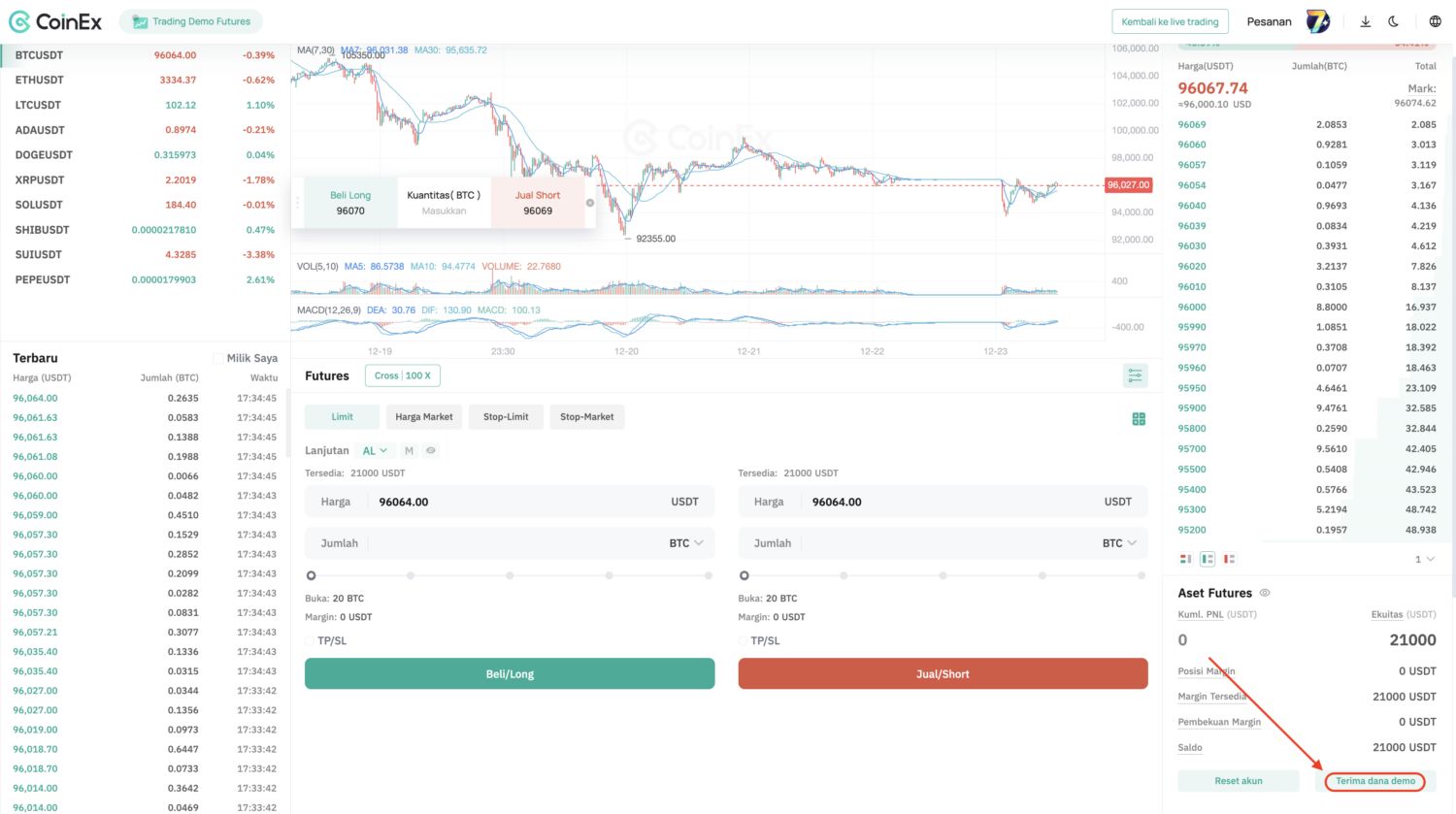Click quick order Kuantitas input
The width and height of the screenshot is (1456, 814).
444,211
